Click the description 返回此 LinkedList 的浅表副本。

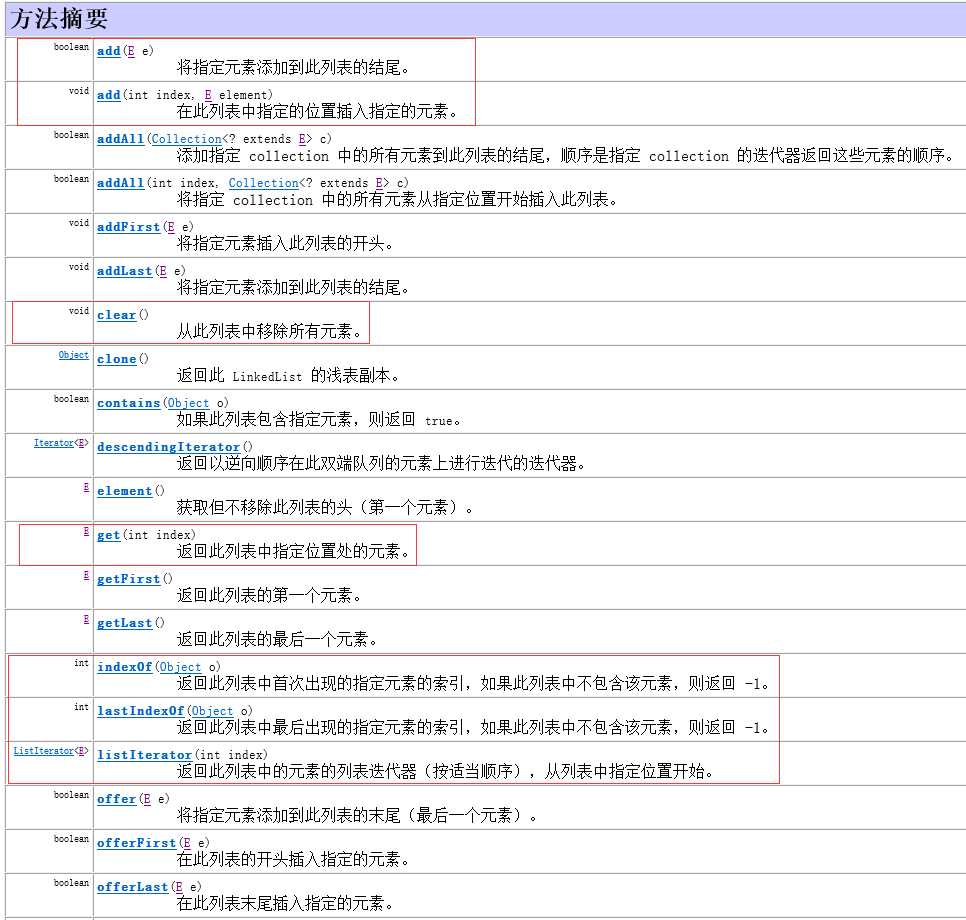pyautogui.click(x=288, y=376)
